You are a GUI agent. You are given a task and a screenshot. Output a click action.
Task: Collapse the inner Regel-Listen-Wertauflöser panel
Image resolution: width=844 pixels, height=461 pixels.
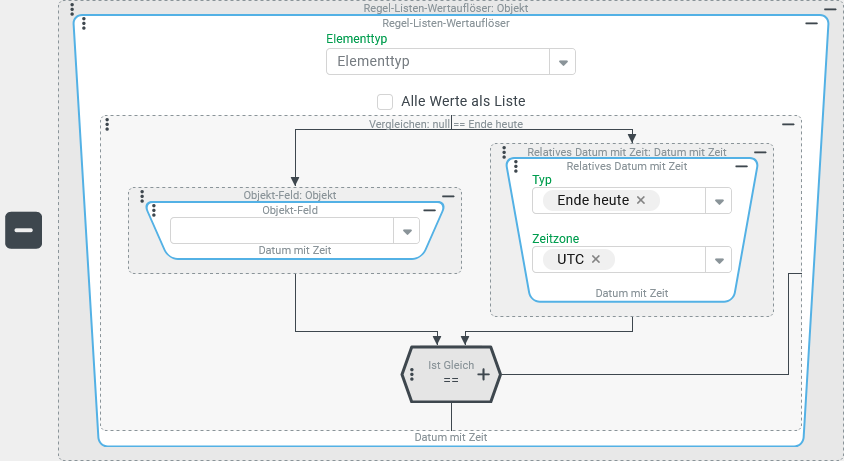pos(811,22)
